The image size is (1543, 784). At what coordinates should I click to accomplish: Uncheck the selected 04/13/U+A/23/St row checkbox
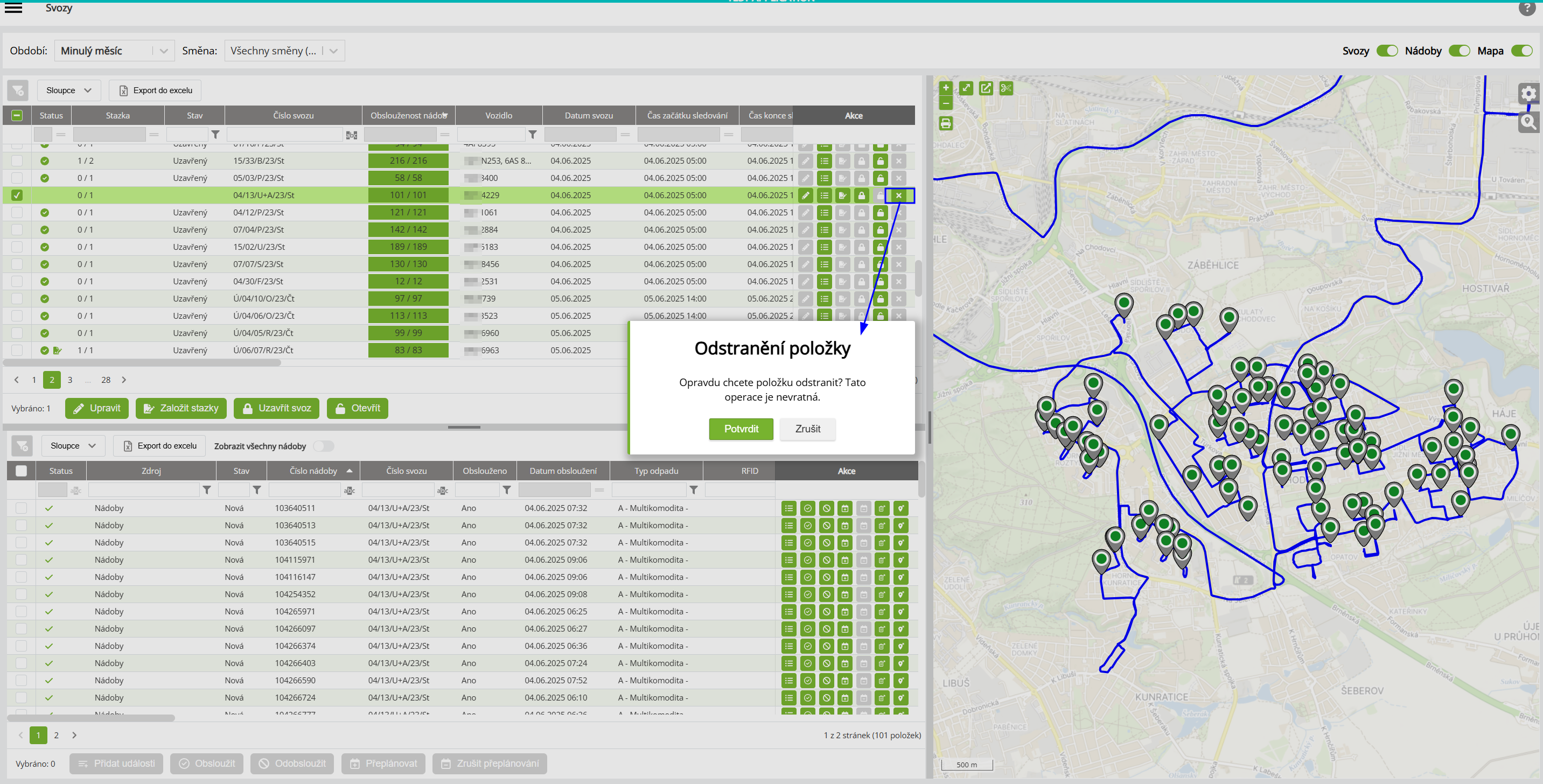pos(17,195)
